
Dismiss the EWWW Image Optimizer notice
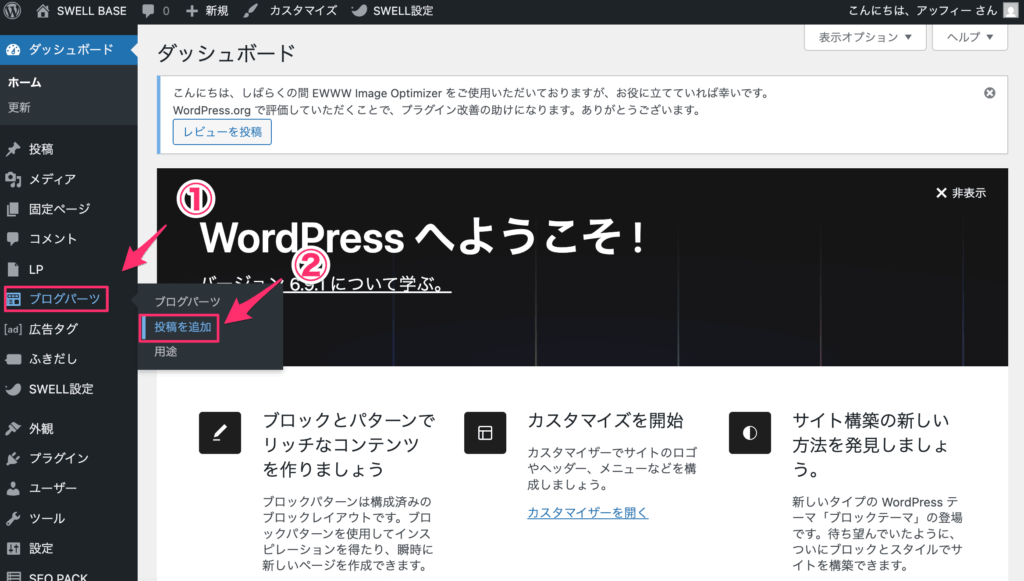[x=989, y=92]
